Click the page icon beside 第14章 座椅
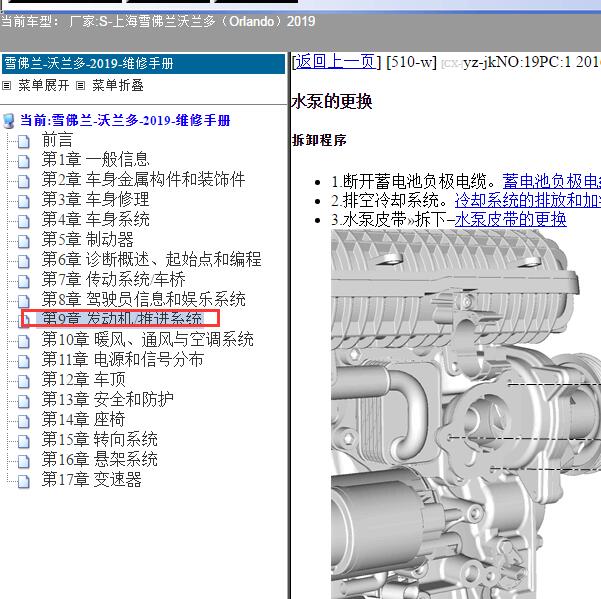Viewport: 601px width, 599px height. click(24, 421)
